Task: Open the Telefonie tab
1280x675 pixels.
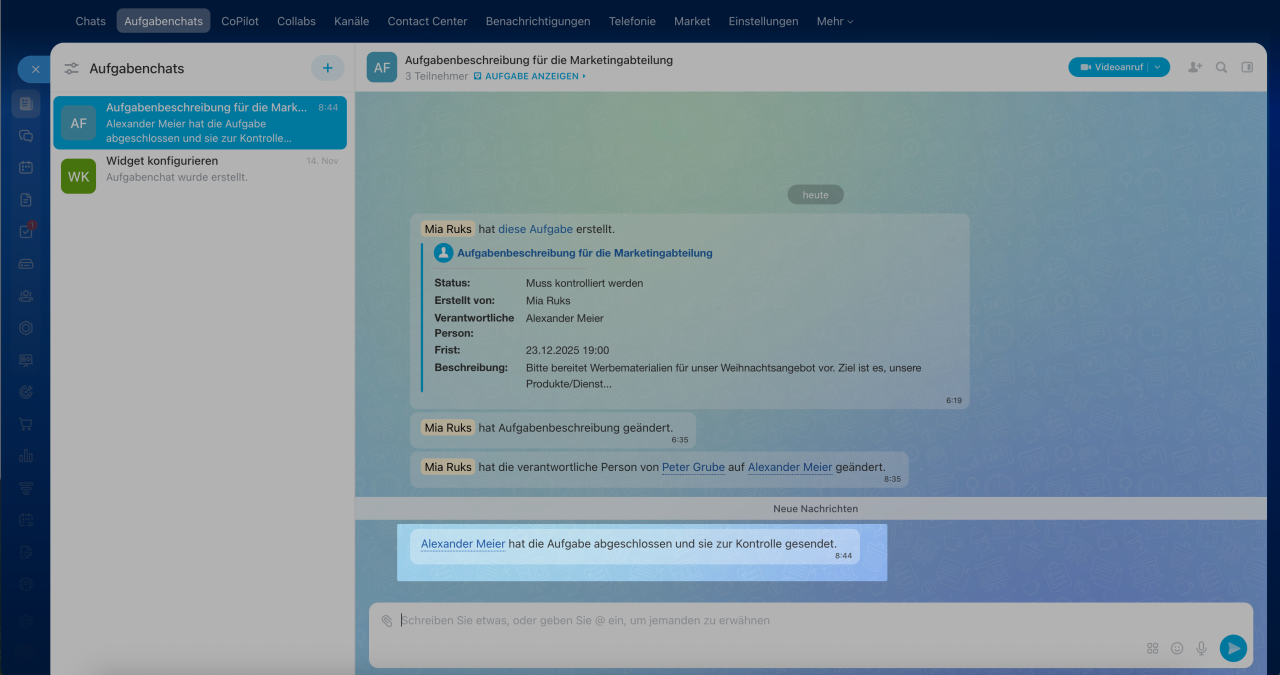Action: (632, 21)
